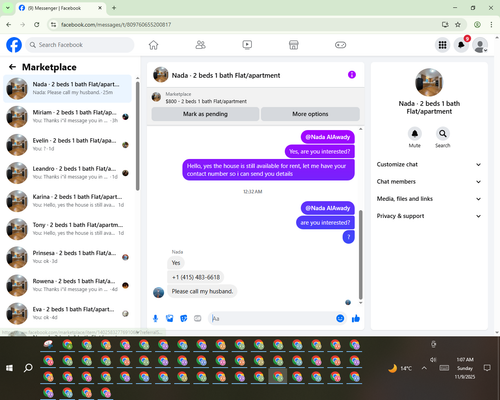Choose a sticker from the sticker icon
This screenshot has height=400, width=500.
(183, 319)
